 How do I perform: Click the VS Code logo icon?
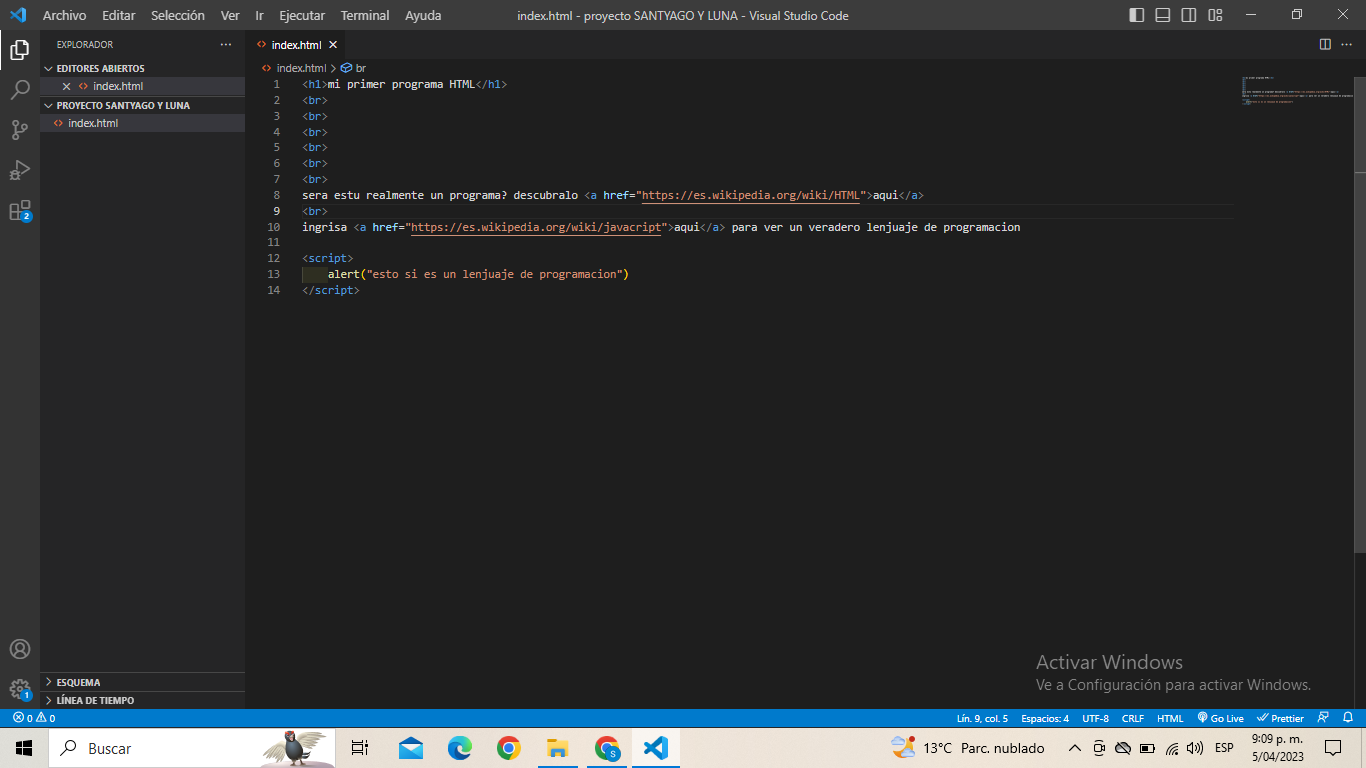(17, 15)
